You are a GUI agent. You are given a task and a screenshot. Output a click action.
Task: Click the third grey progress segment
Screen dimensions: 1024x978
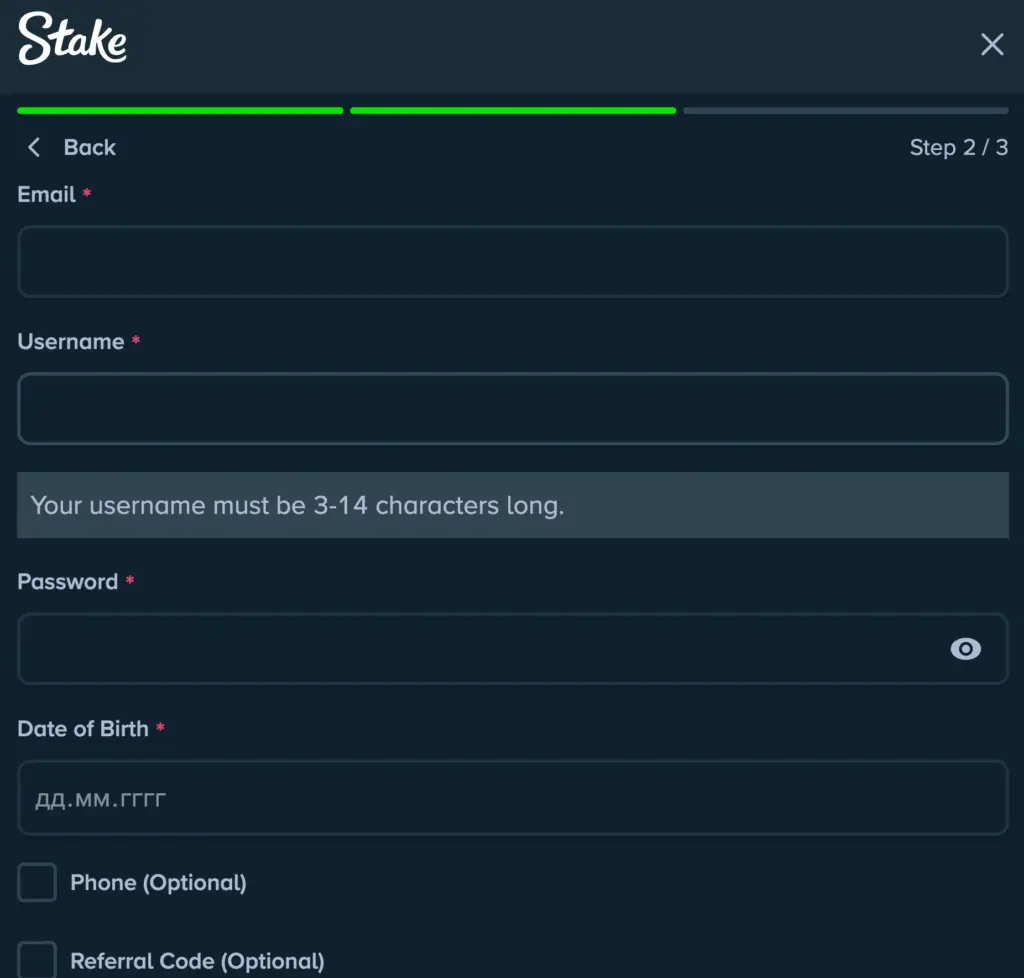click(846, 111)
